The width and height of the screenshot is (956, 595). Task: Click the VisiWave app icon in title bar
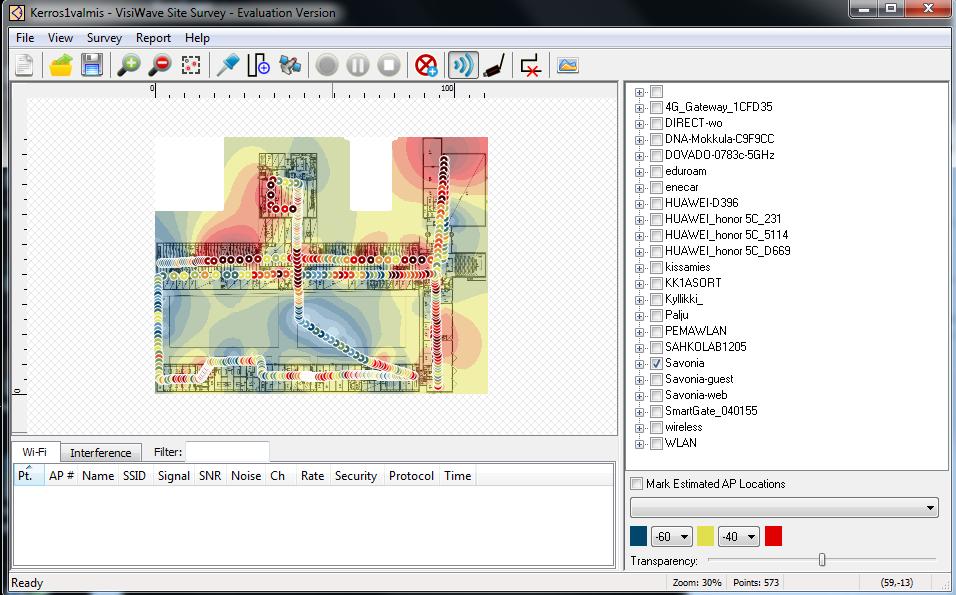17,12
